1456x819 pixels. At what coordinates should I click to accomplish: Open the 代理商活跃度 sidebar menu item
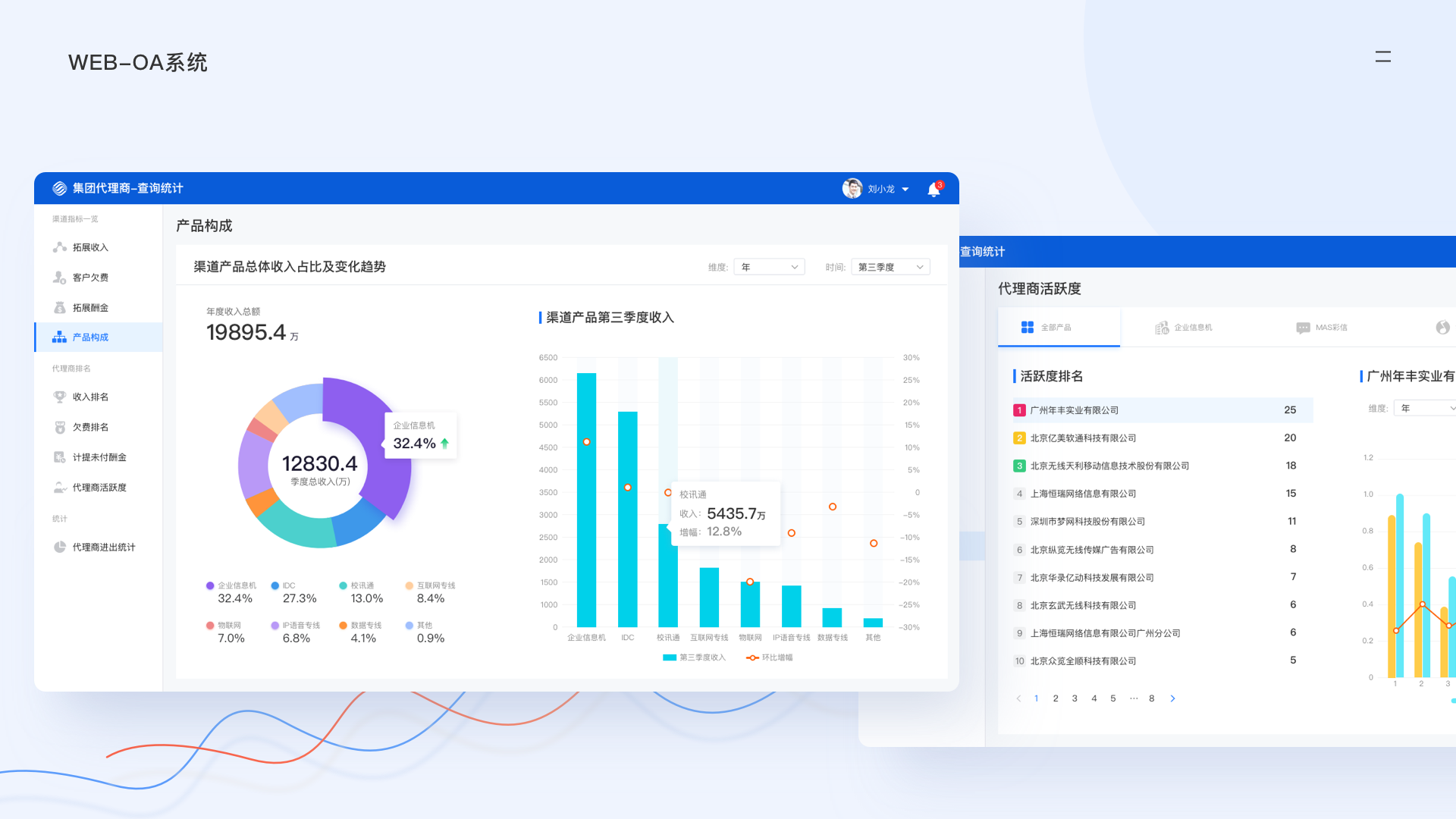[99, 488]
